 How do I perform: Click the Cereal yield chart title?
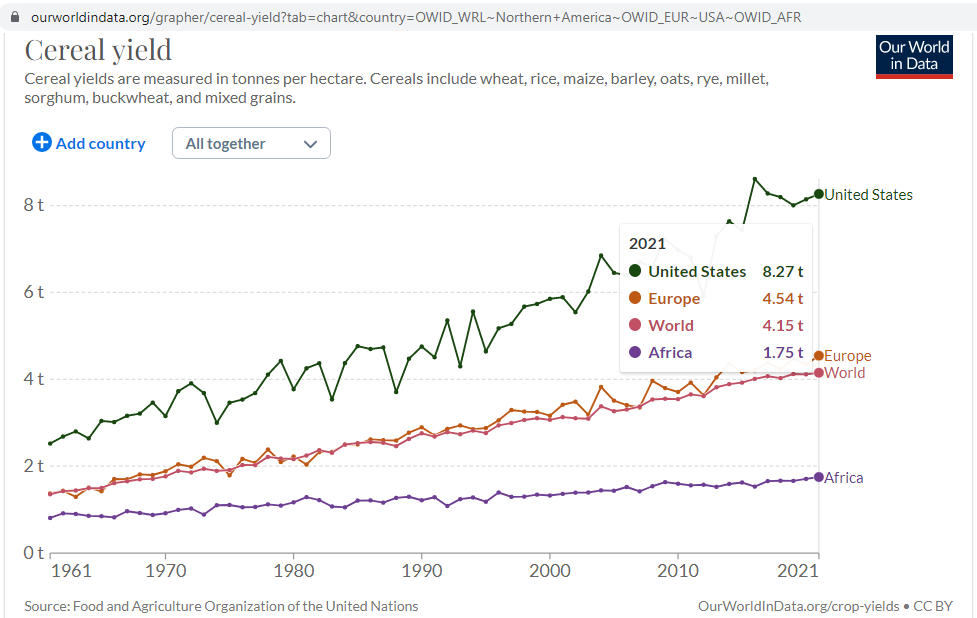98,50
